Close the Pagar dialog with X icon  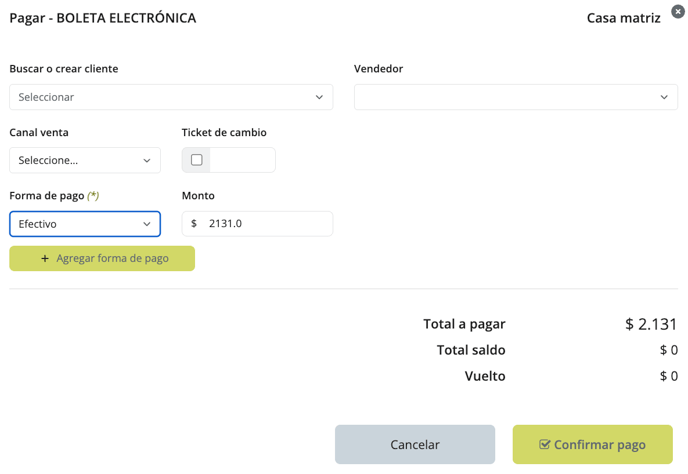[x=677, y=12]
